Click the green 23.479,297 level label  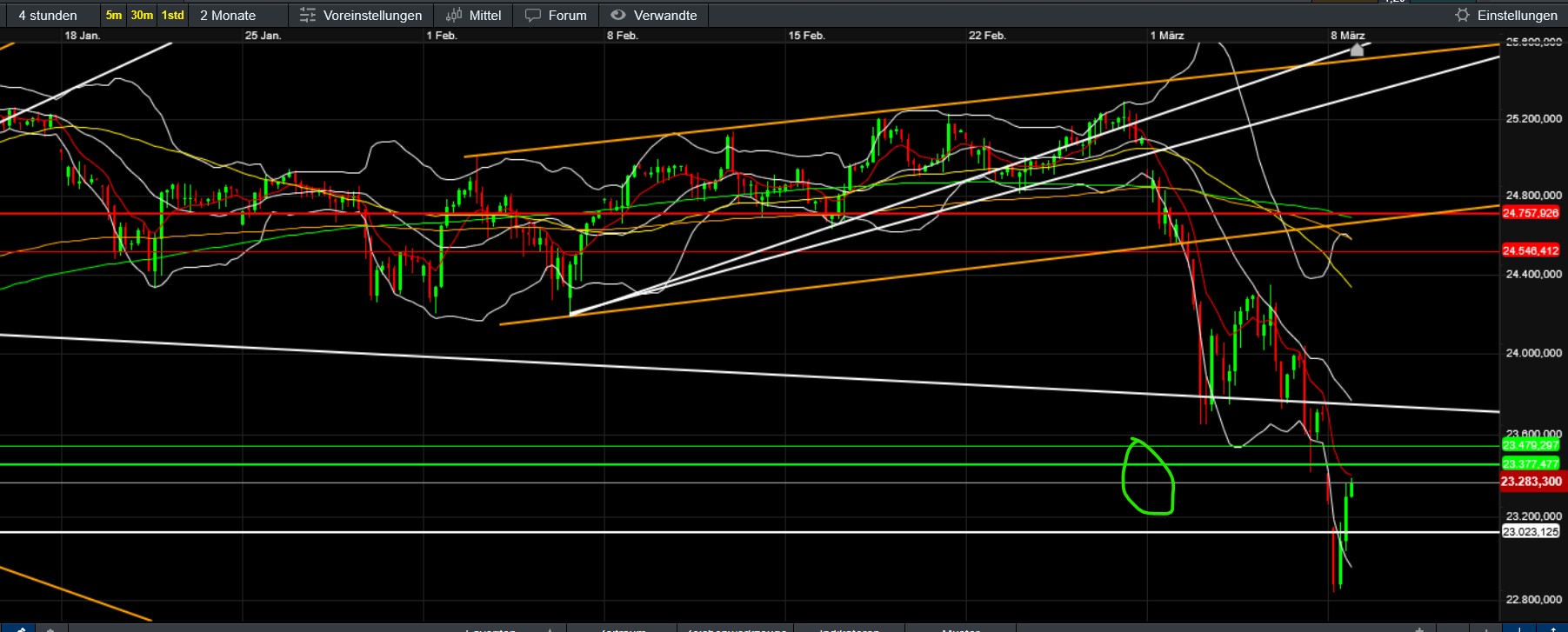point(1531,445)
